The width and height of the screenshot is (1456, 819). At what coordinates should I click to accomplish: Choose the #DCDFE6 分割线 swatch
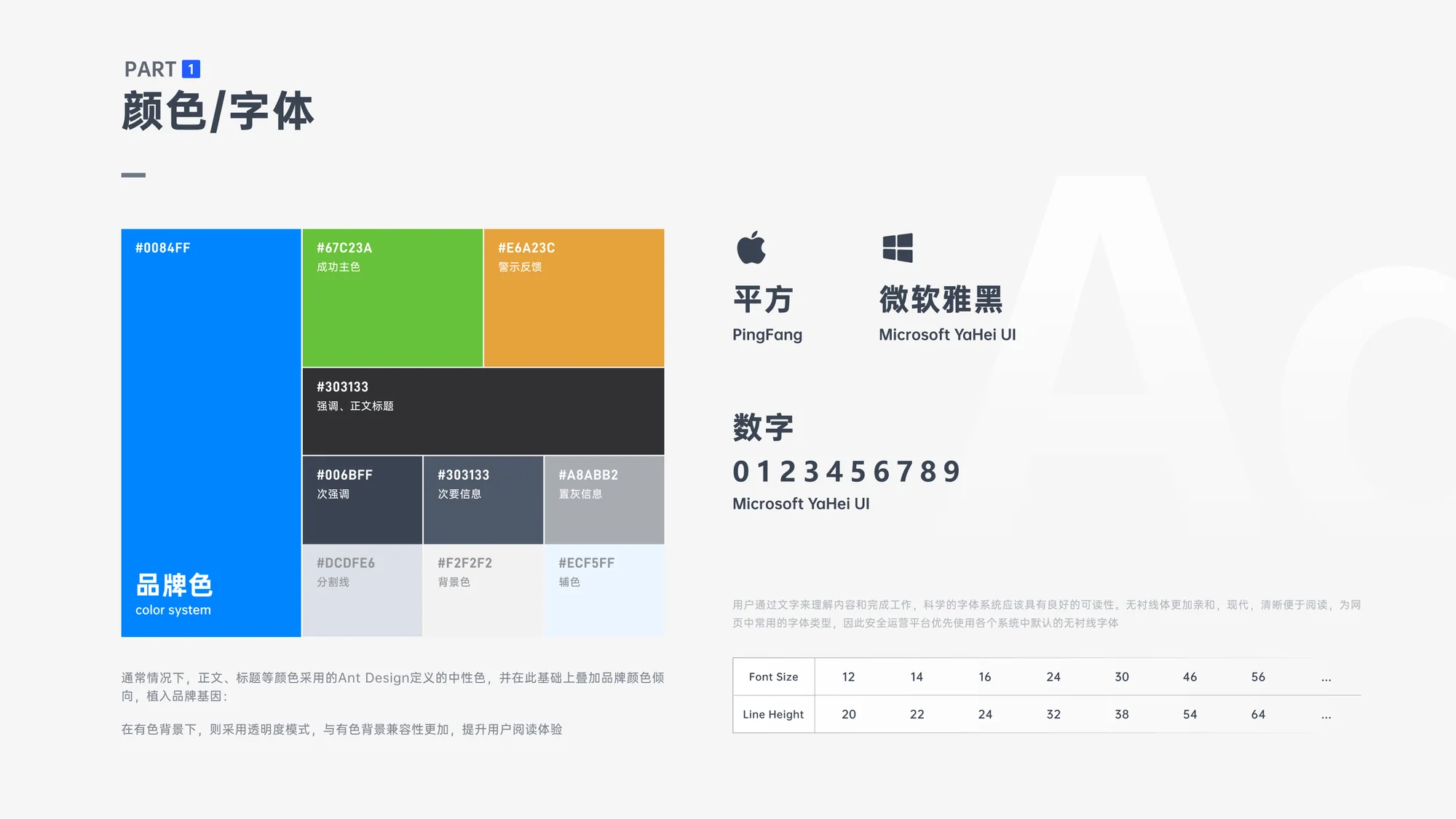[x=363, y=590]
